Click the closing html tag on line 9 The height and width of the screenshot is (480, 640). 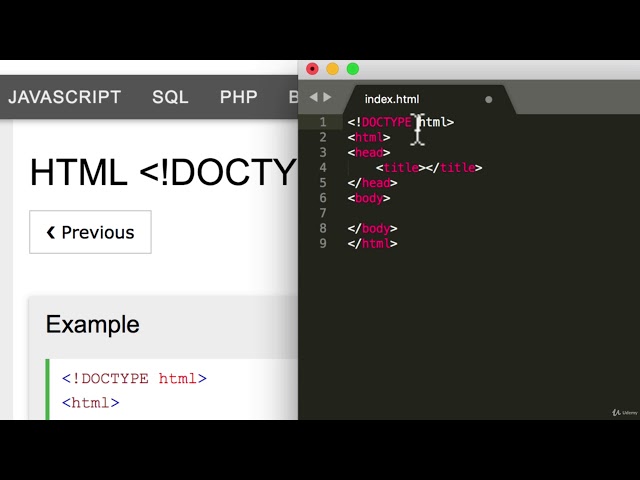pos(372,243)
